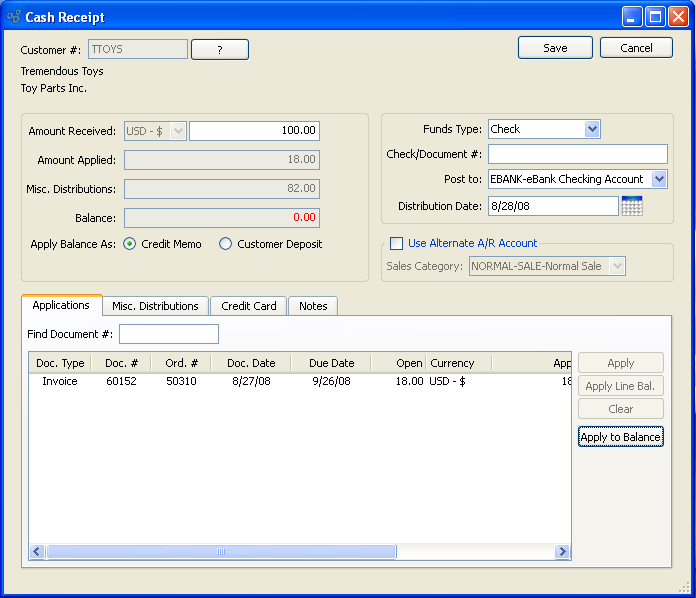
Task: Select the Credit Memo radio button
Action: pos(130,244)
